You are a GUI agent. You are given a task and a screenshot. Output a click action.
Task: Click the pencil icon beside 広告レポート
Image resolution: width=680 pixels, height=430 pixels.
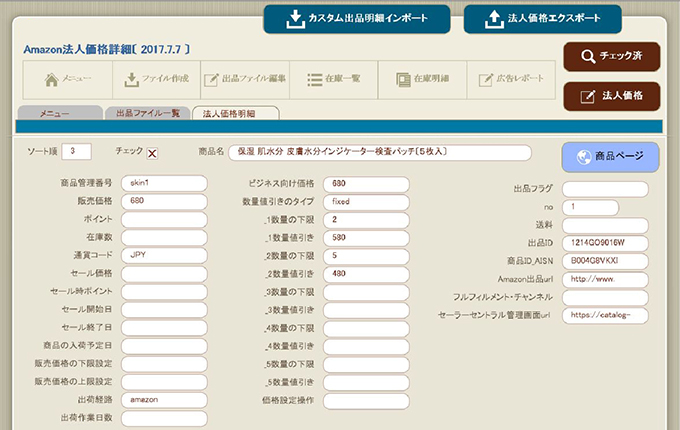(486, 79)
